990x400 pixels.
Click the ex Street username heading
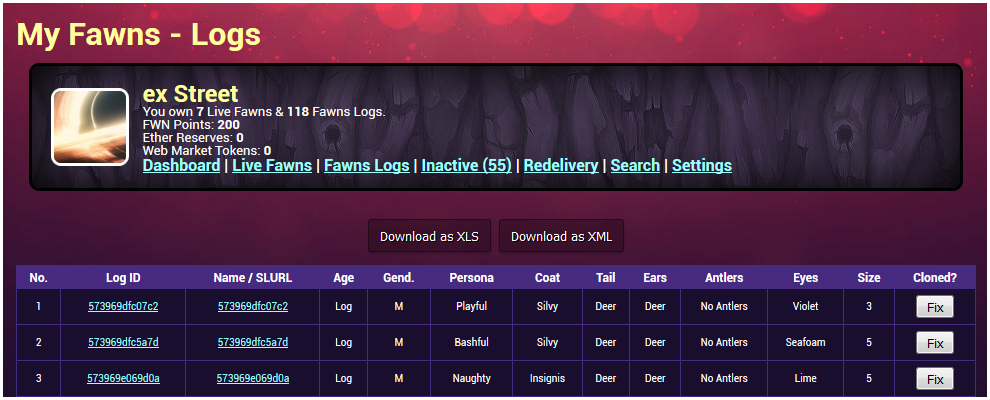point(191,93)
